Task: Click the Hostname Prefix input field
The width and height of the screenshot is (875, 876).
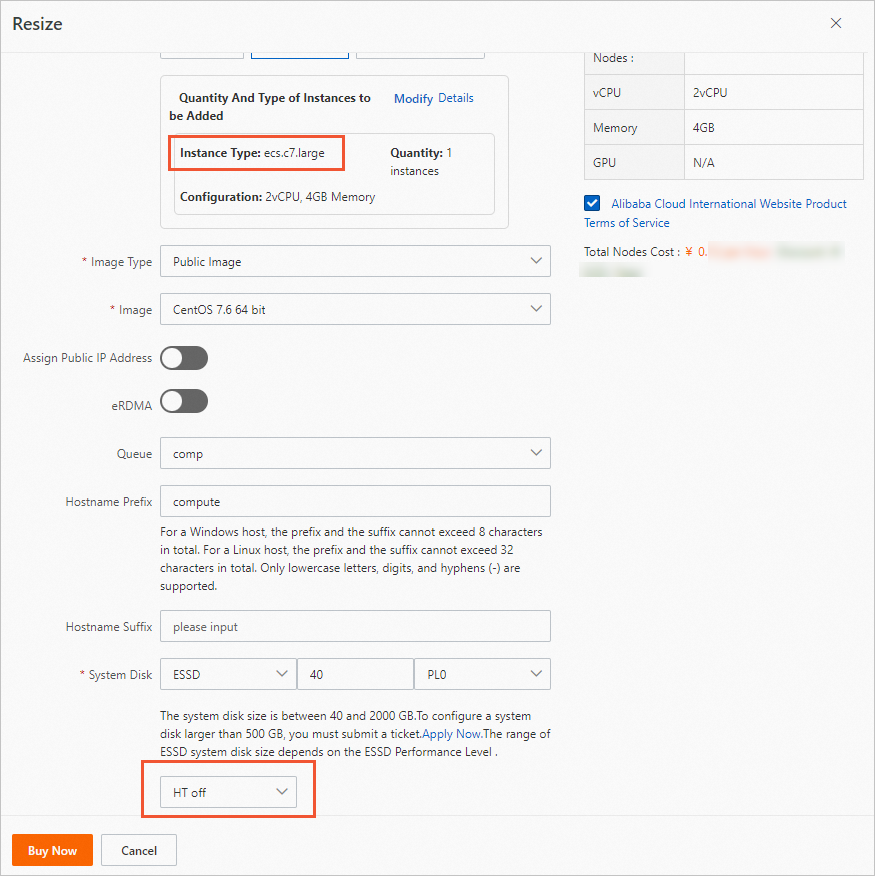Action: [x=355, y=501]
